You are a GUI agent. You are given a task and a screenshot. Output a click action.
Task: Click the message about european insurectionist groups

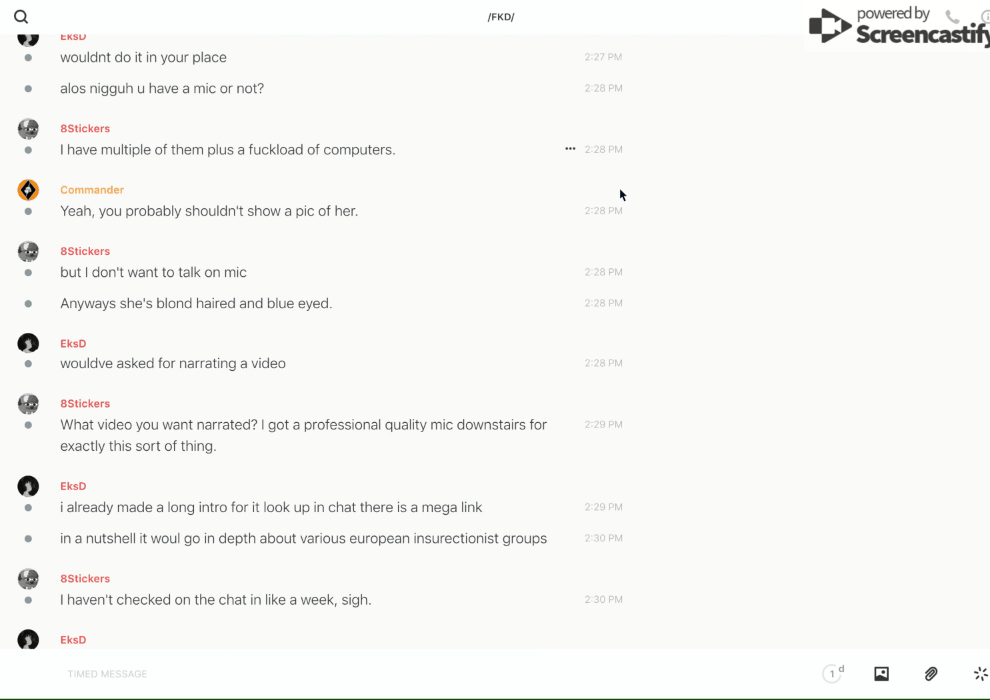pyautogui.click(x=303, y=539)
